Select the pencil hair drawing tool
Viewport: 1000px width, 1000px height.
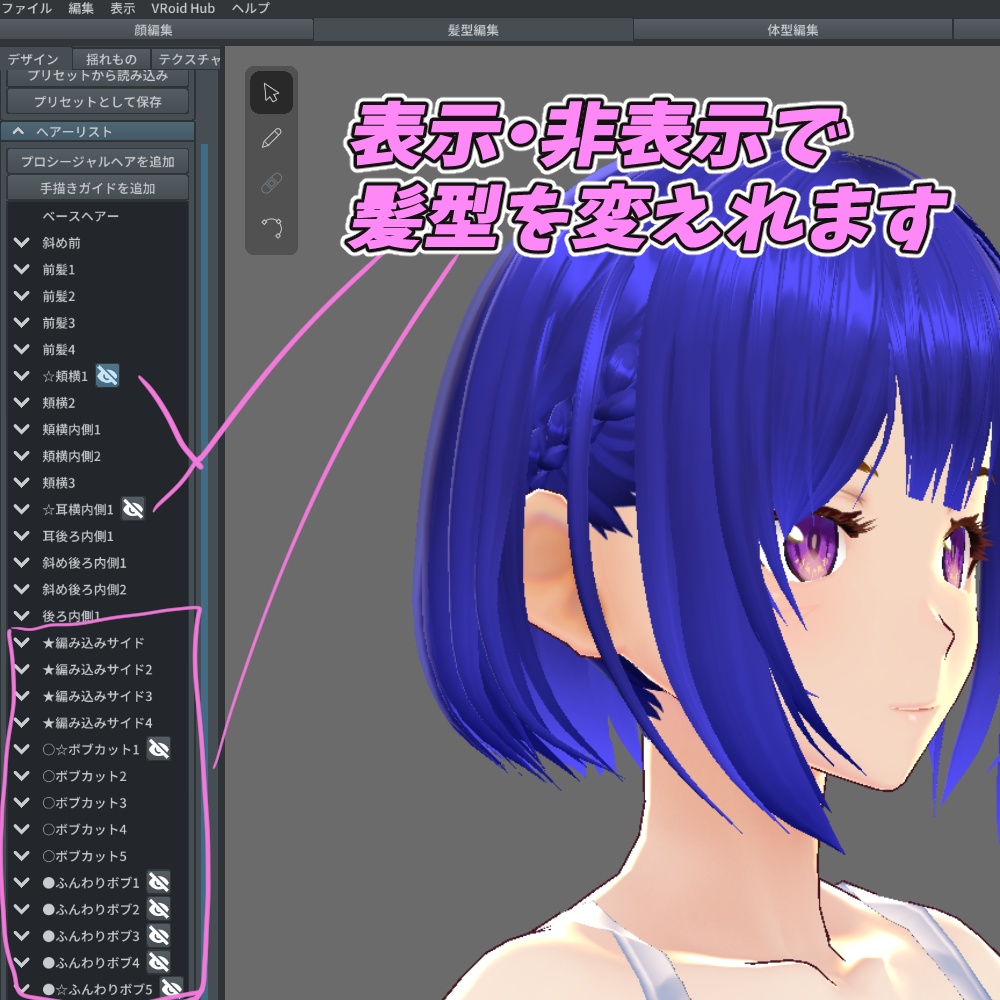click(x=270, y=137)
